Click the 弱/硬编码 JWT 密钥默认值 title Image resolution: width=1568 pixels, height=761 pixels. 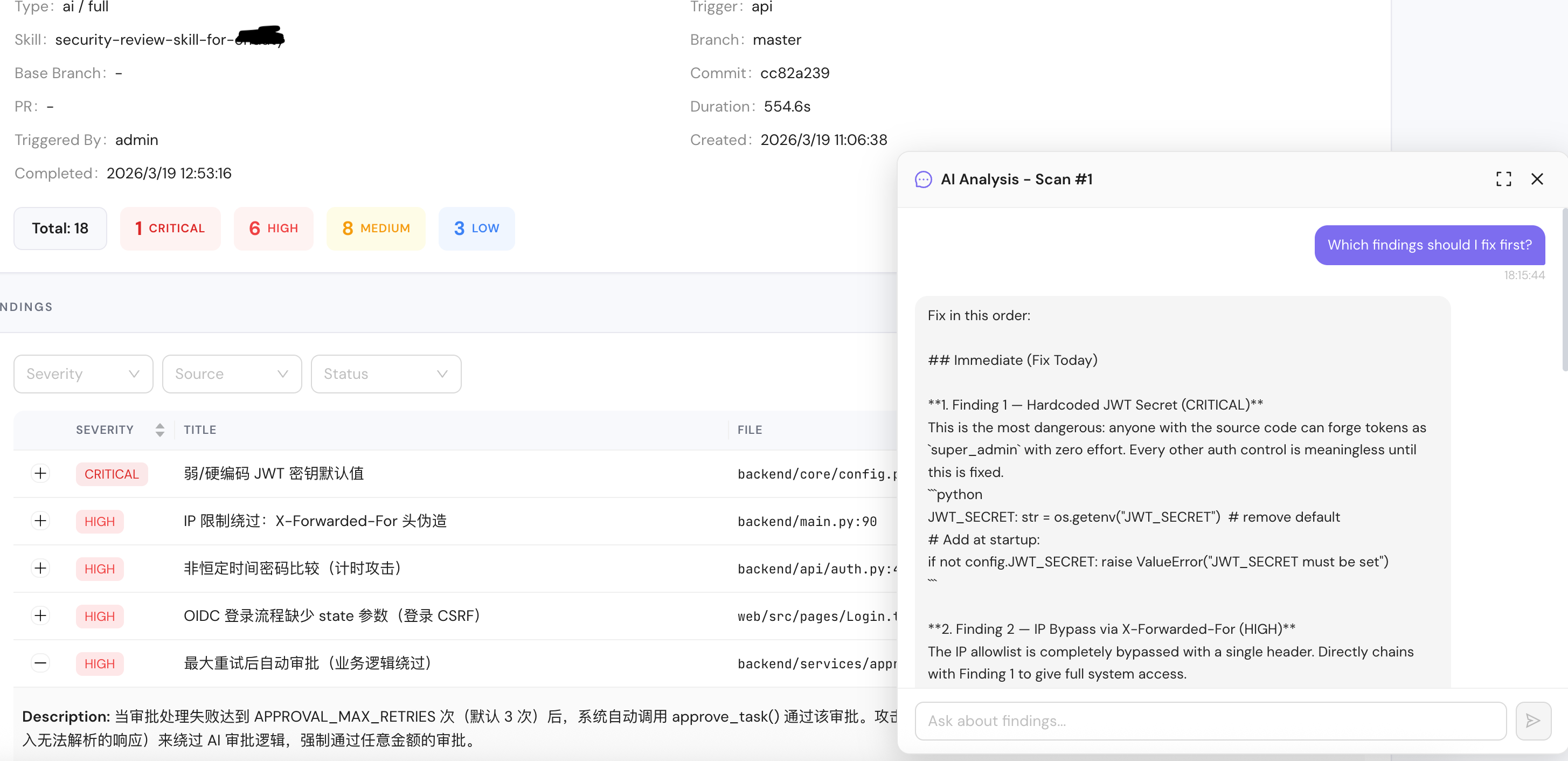(274, 473)
